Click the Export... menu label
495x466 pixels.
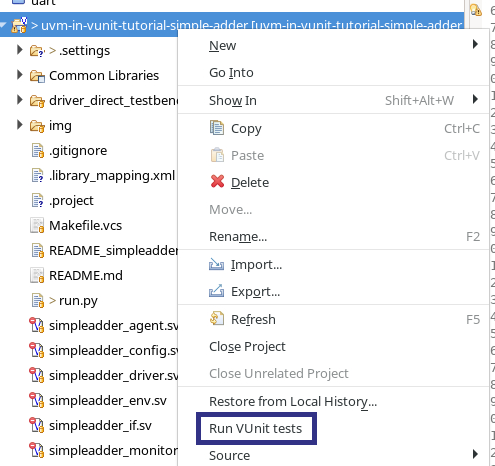tap(255, 292)
